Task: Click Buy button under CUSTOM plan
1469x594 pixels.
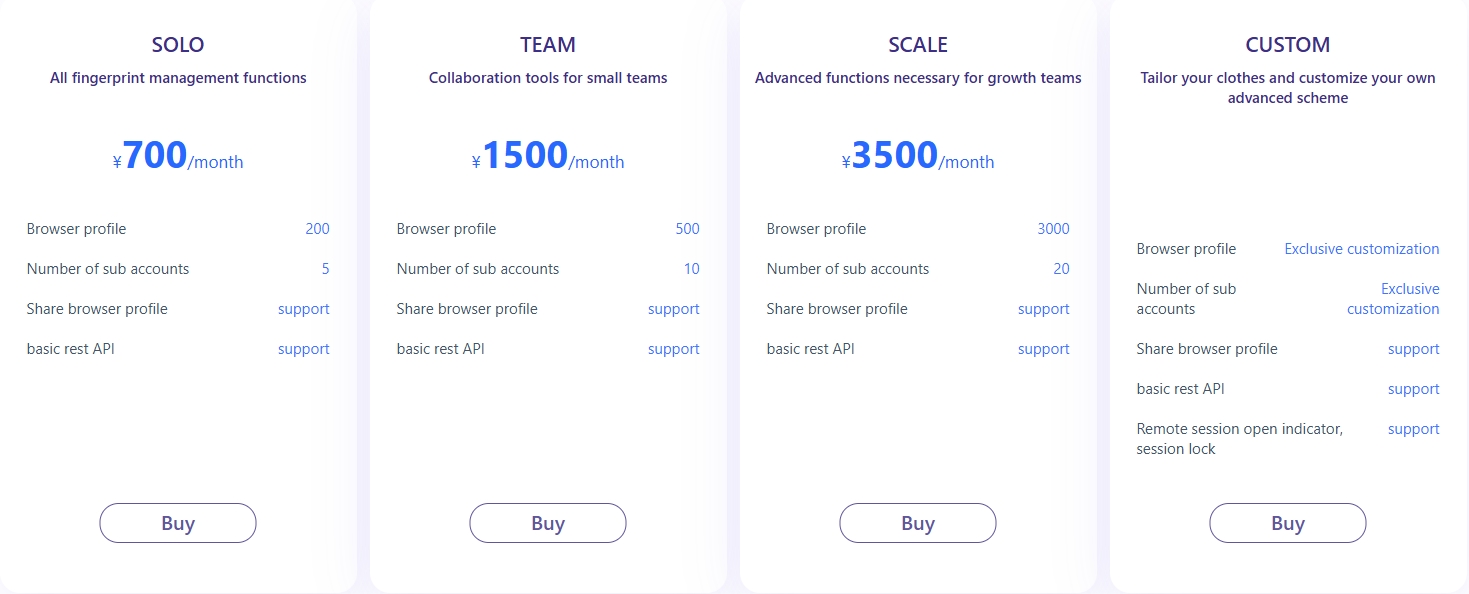Action: 1288,523
